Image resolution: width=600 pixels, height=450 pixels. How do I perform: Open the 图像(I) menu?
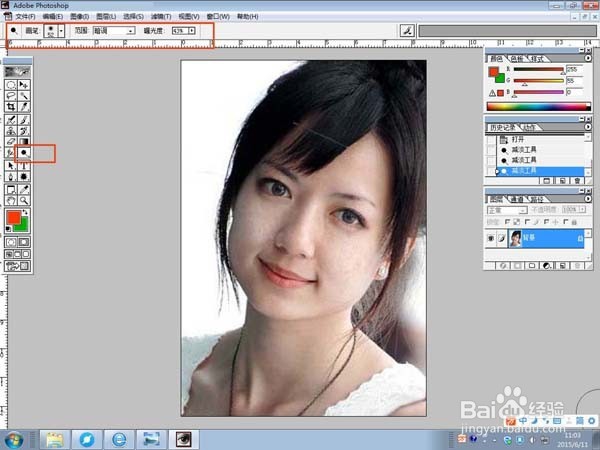[79, 16]
